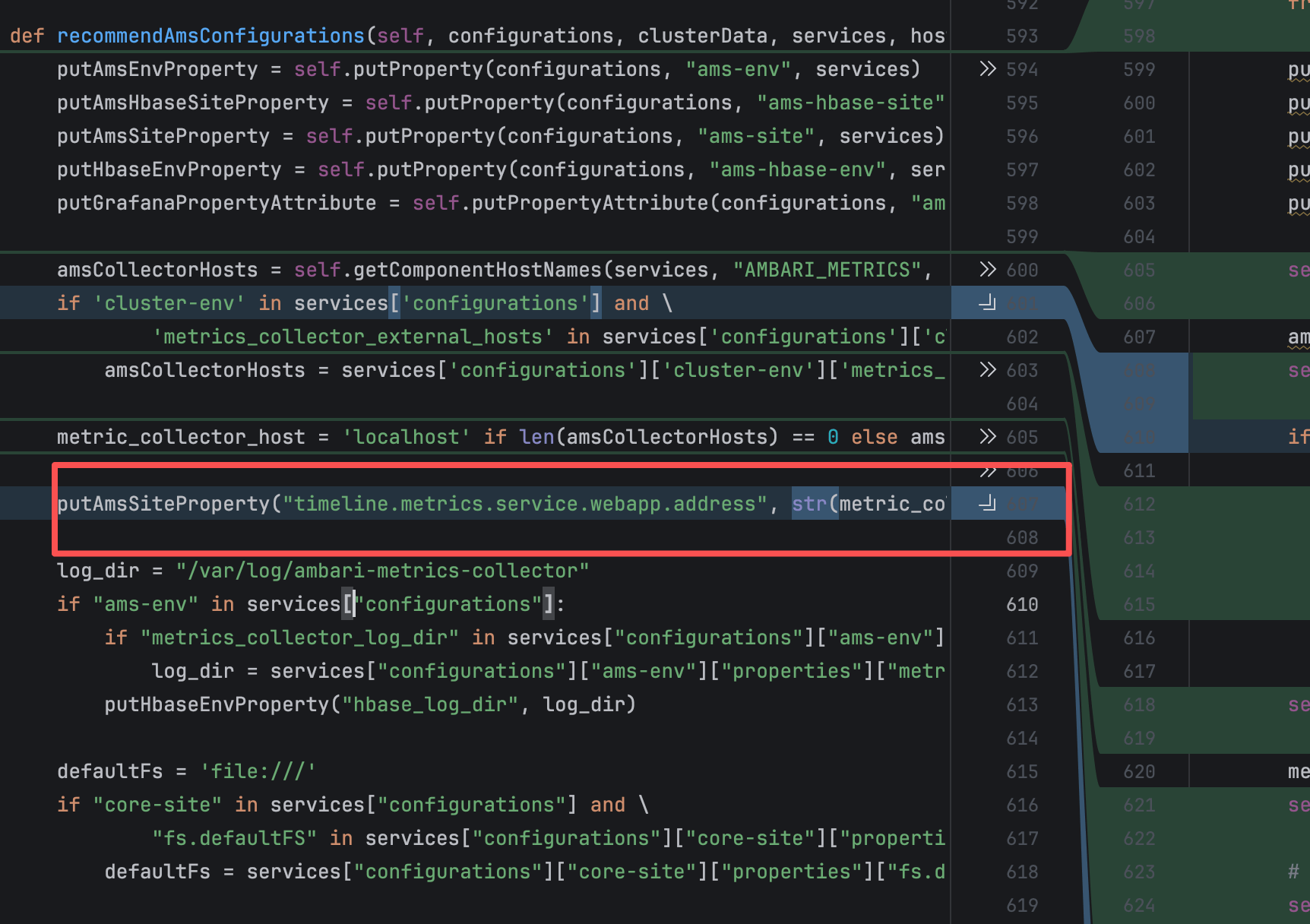
Task: Click the chevron arrows at line 606
Action: 987,472
